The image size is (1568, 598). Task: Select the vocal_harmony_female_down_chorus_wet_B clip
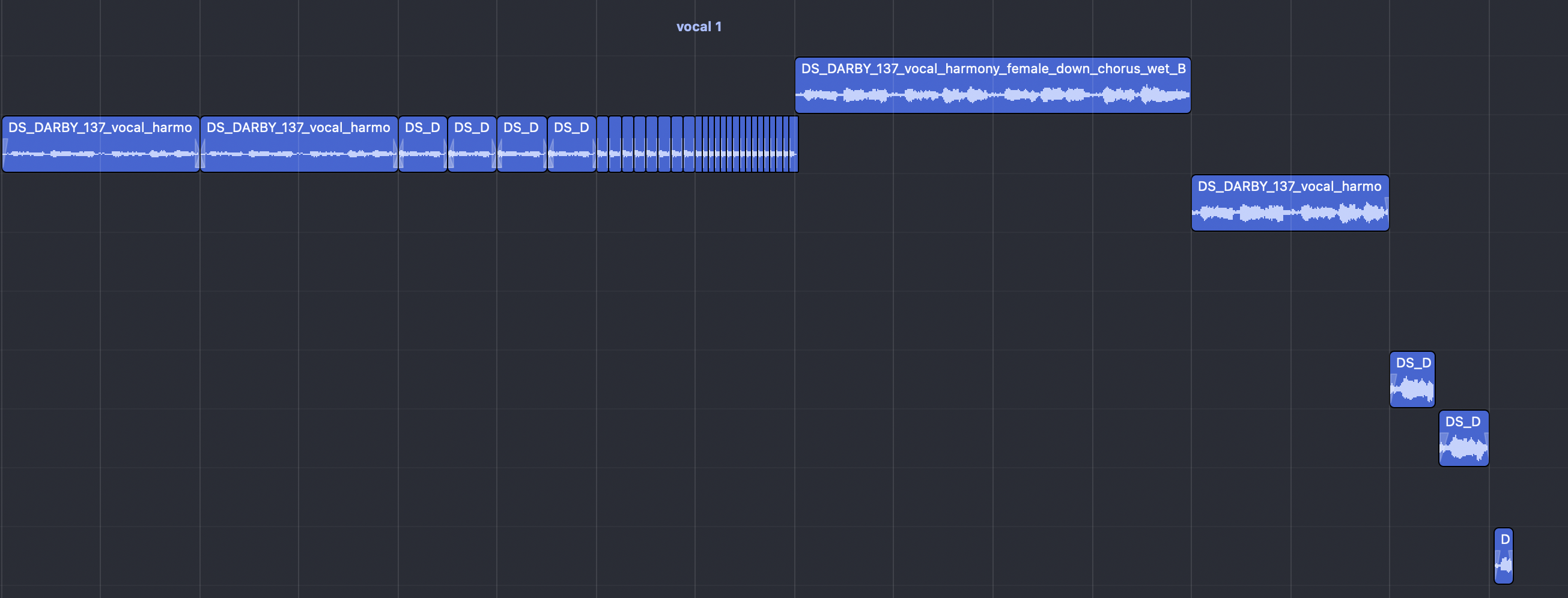[x=993, y=85]
